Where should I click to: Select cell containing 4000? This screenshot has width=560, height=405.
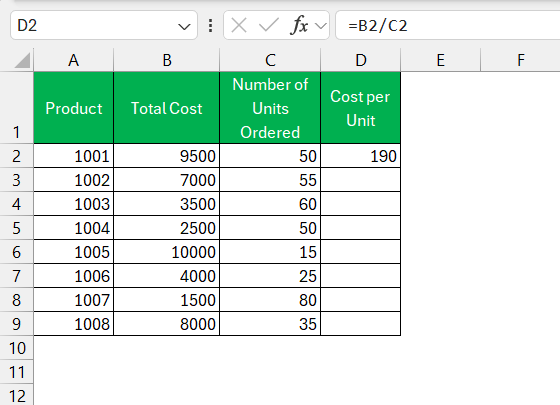tap(166, 276)
